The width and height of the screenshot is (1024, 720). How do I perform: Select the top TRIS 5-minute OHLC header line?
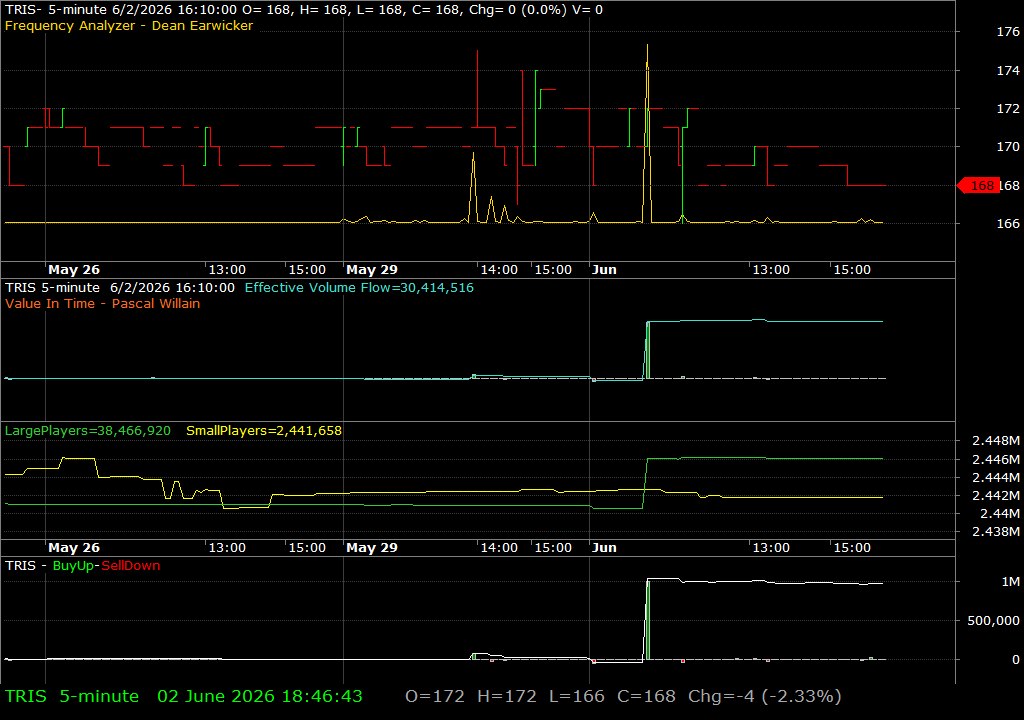[304, 10]
